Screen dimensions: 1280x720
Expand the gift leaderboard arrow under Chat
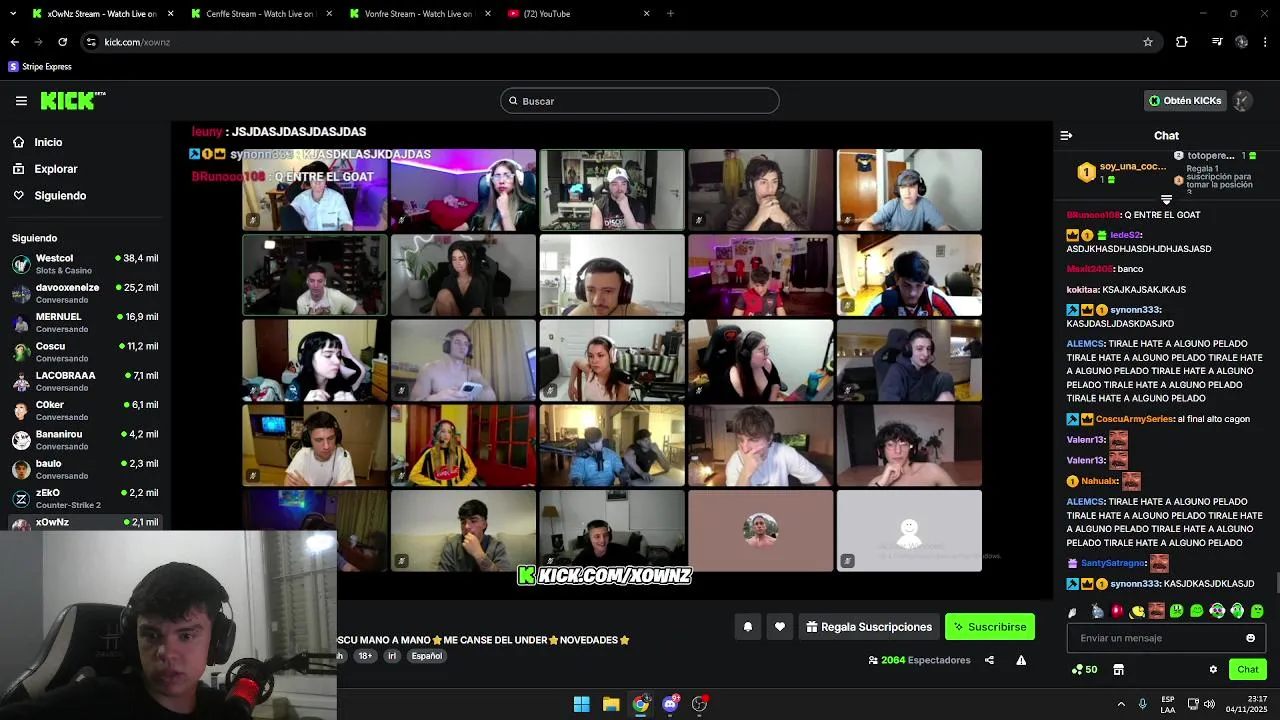click(1166, 199)
